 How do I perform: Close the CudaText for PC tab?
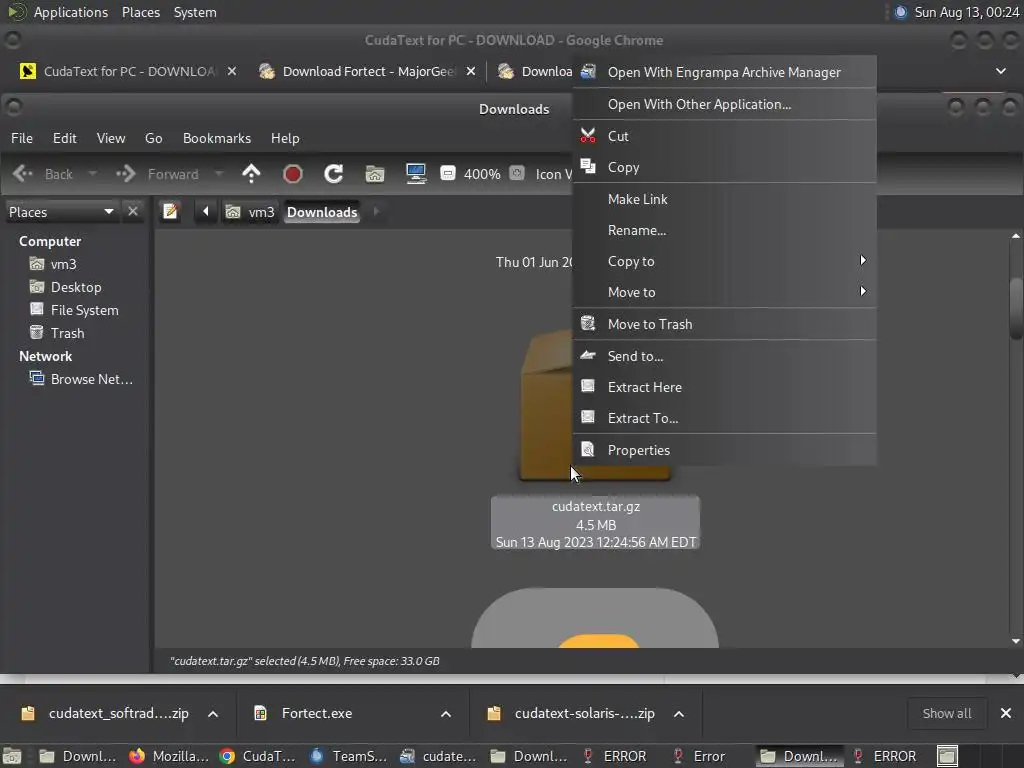pyautogui.click(x=232, y=71)
